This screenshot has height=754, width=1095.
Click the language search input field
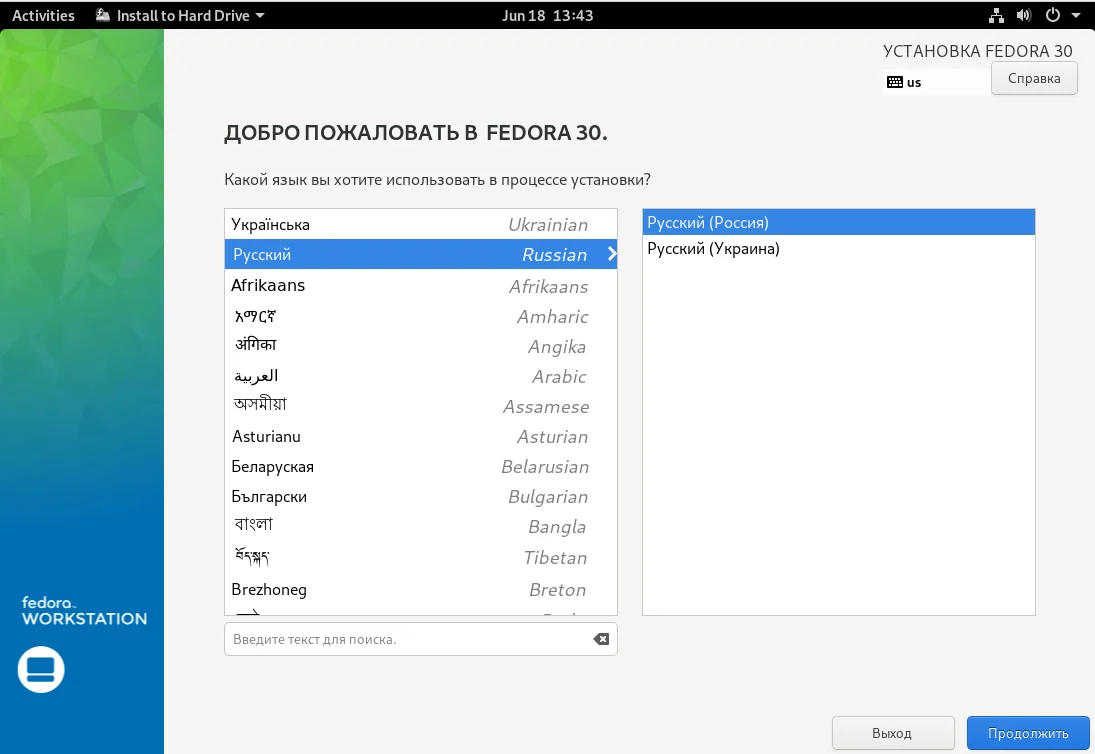point(420,639)
